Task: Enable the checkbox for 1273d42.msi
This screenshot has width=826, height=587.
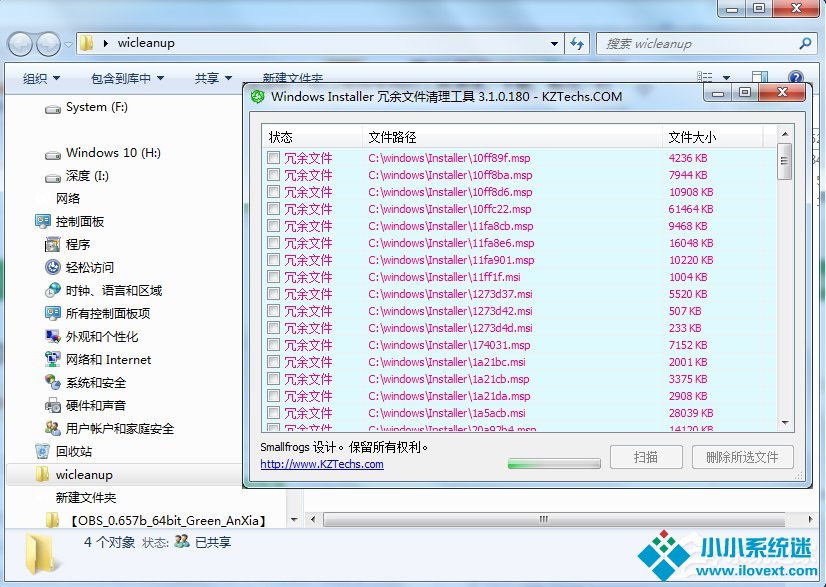Action: click(273, 310)
